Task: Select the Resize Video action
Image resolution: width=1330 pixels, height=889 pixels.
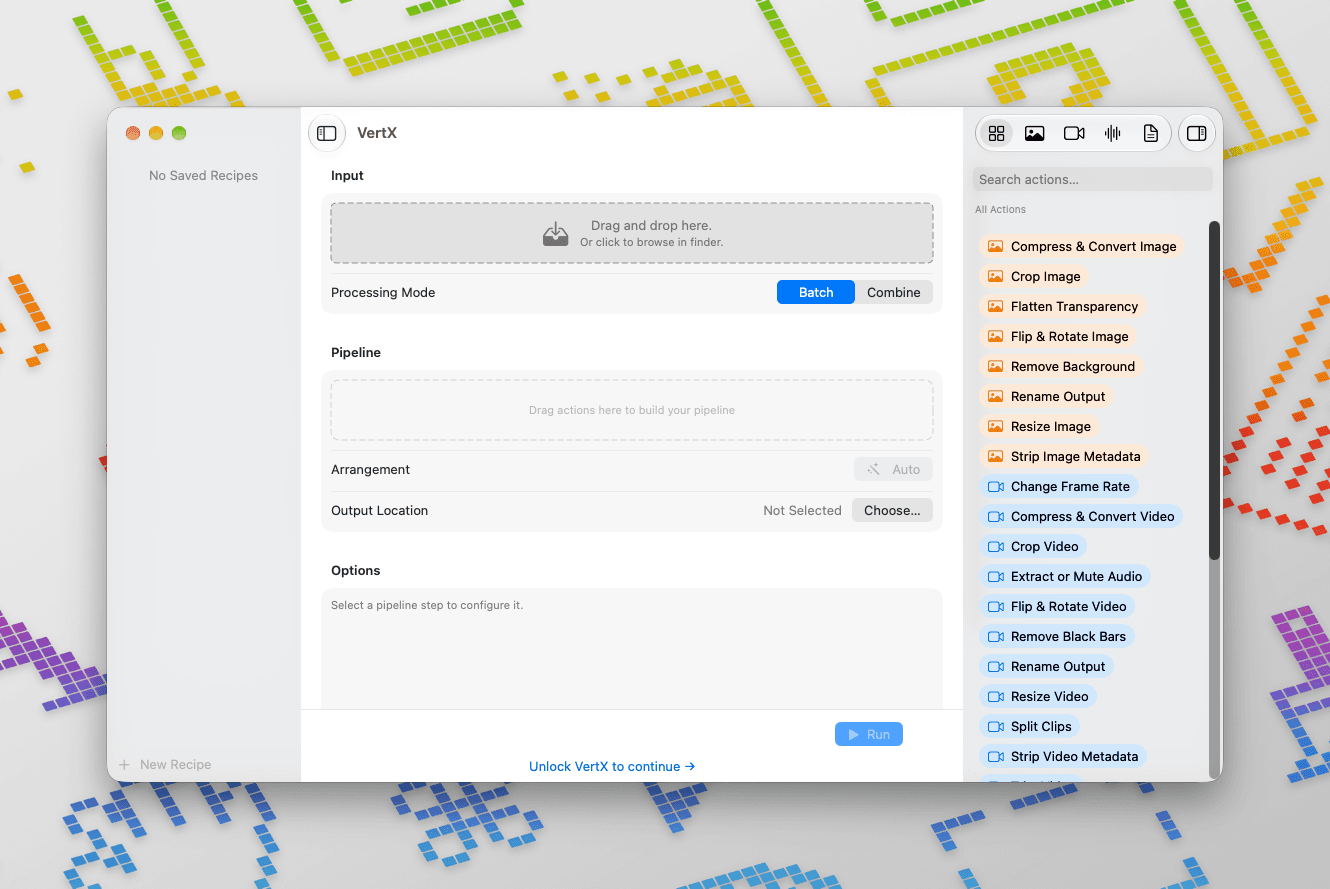Action: pos(1038,696)
